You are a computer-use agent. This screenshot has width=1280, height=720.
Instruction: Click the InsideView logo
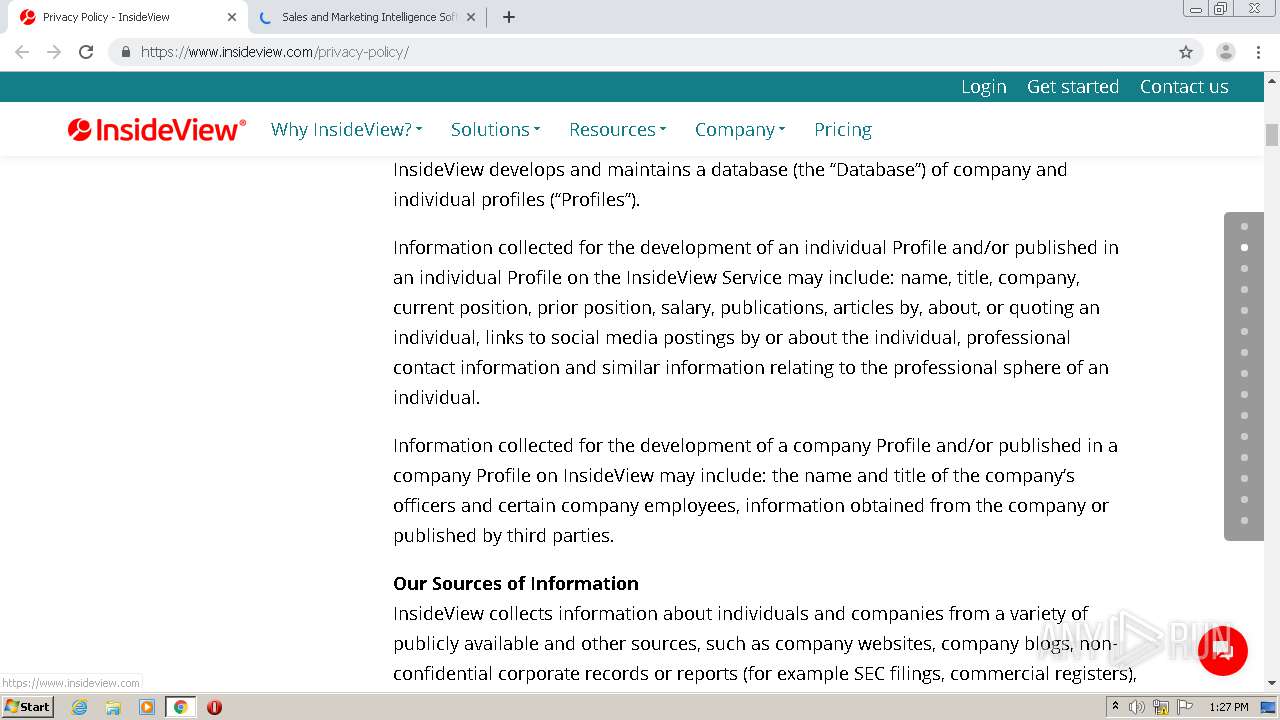[x=157, y=129]
